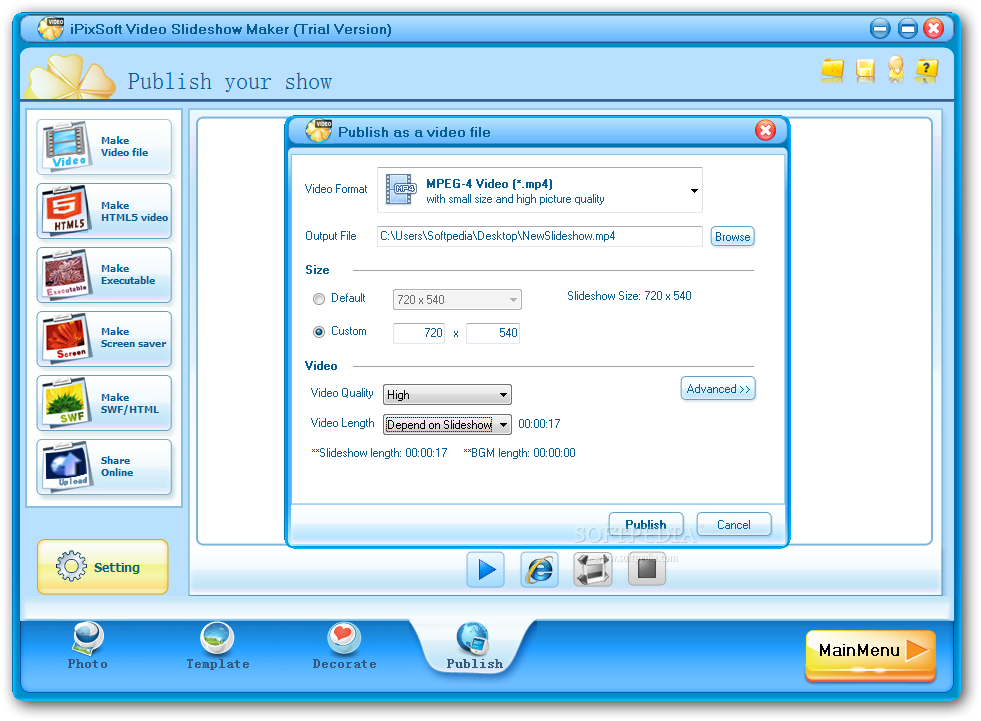Go to MainMenu

click(870, 654)
